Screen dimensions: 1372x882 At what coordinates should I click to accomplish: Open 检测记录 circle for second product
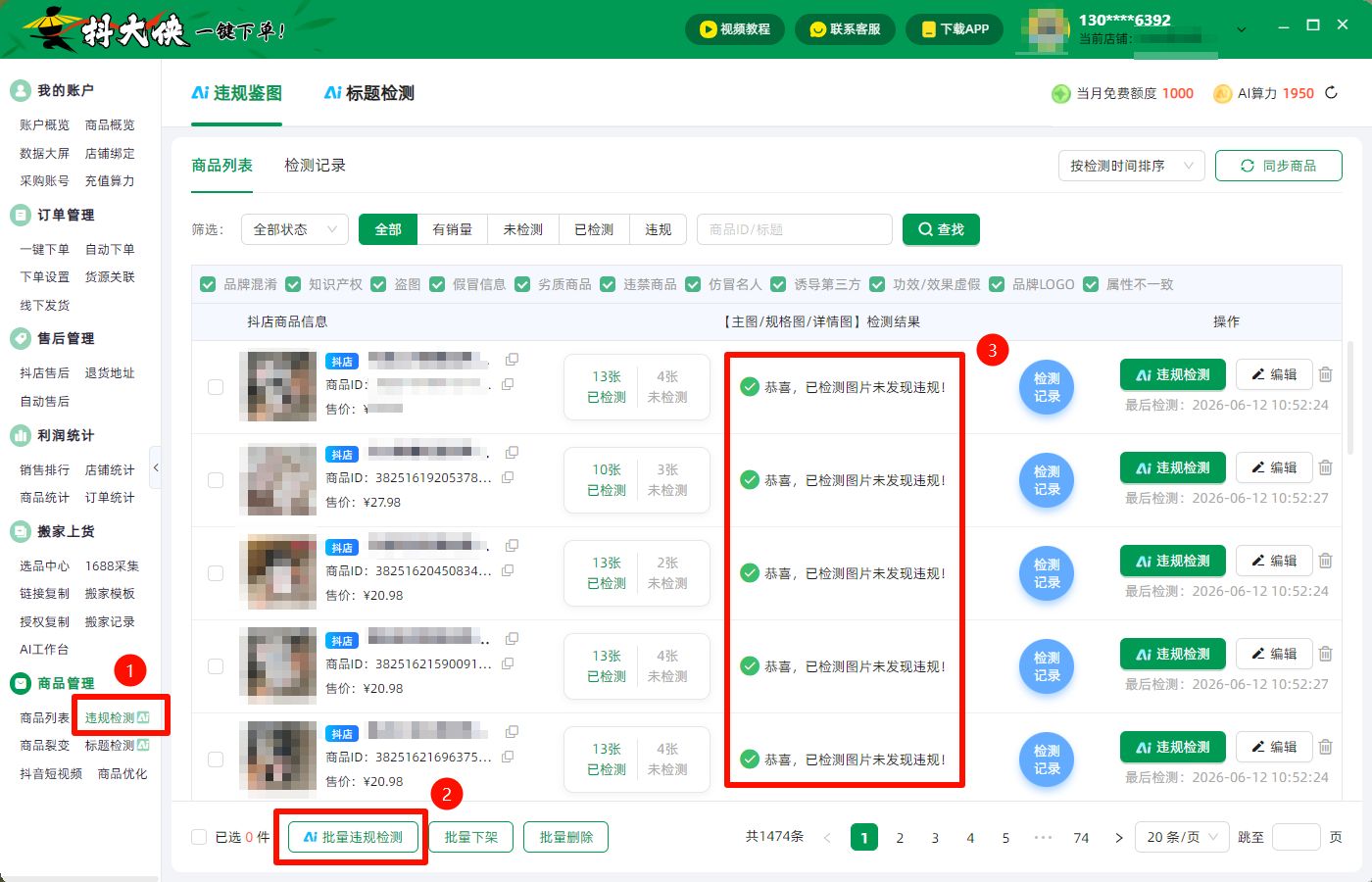tap(1047, 480)
